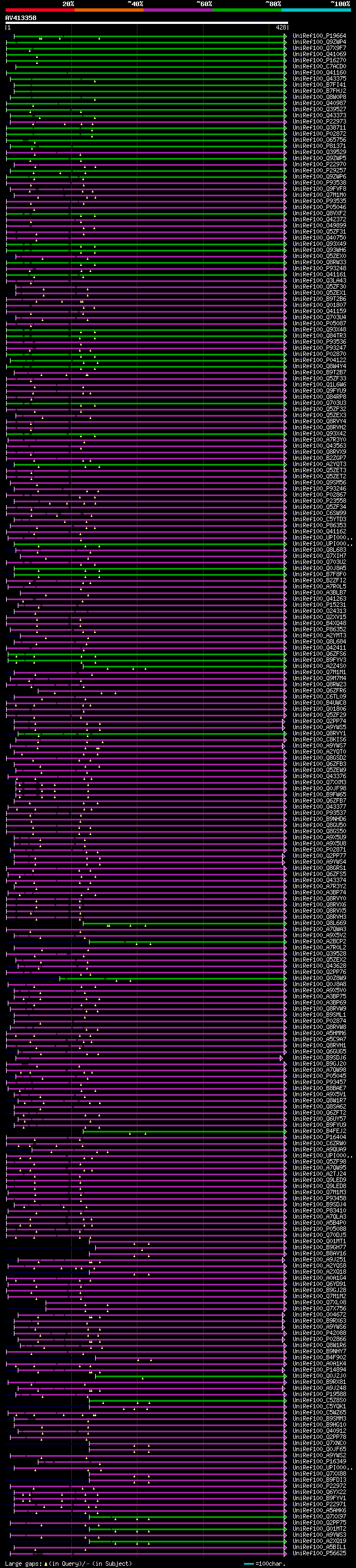Choose subject UniRef100_B7FHJ2
Viewport: 356px width, 1568px height.
coord(319,91)
